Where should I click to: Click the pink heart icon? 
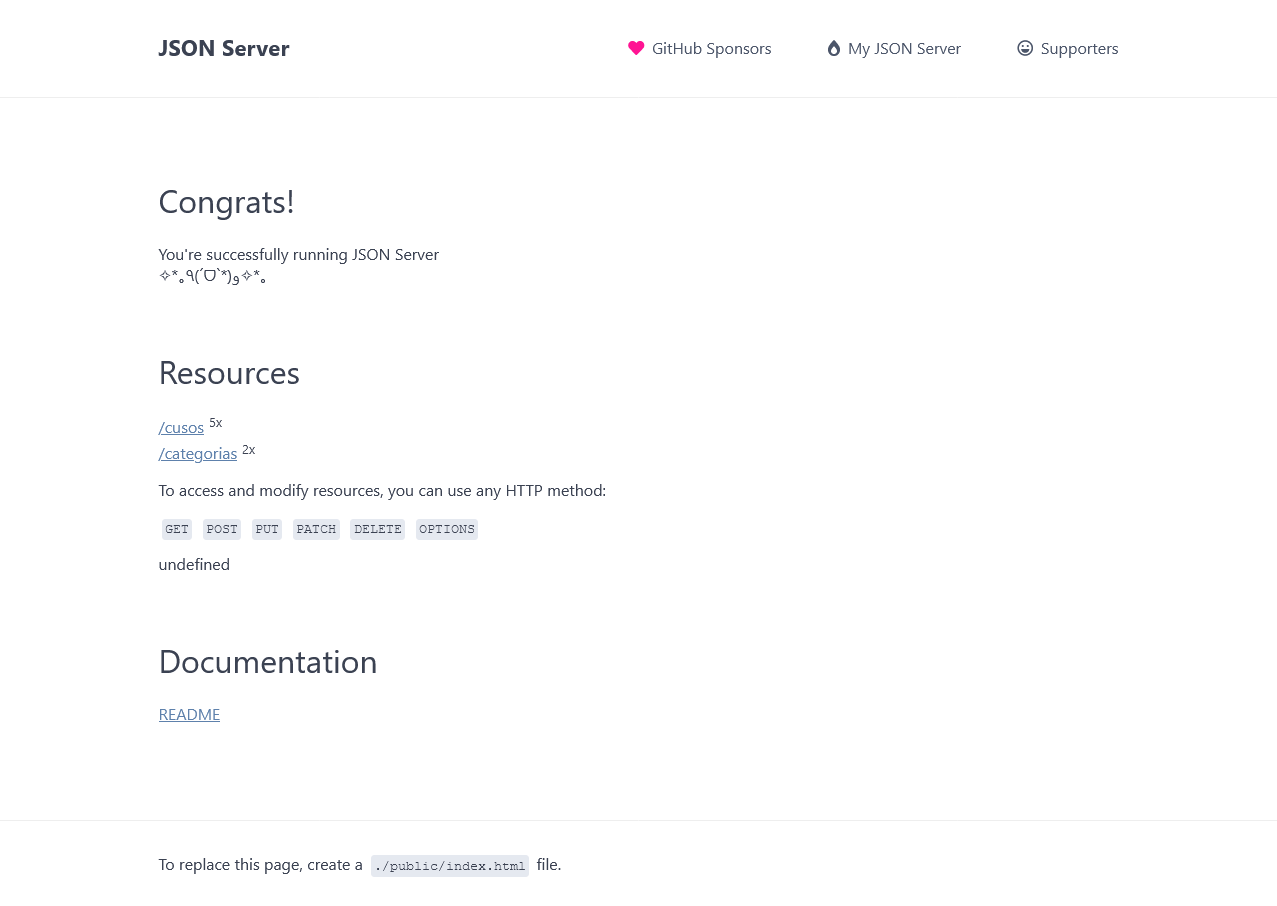point(636,48)
